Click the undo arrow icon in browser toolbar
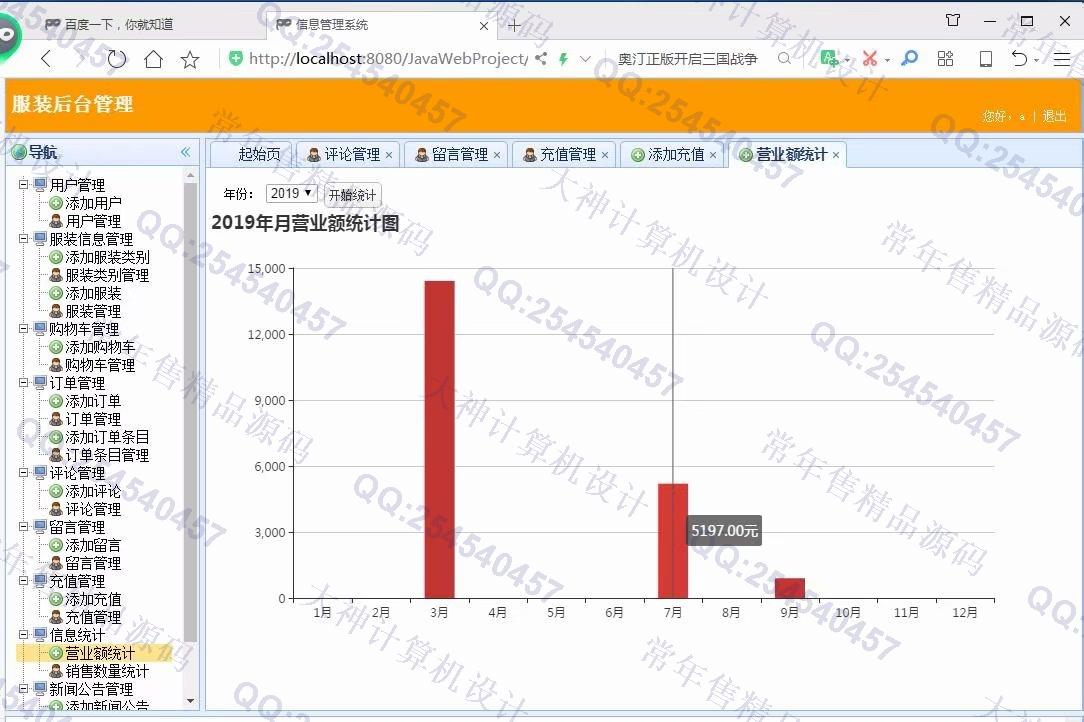 (x=1019, y=59)
